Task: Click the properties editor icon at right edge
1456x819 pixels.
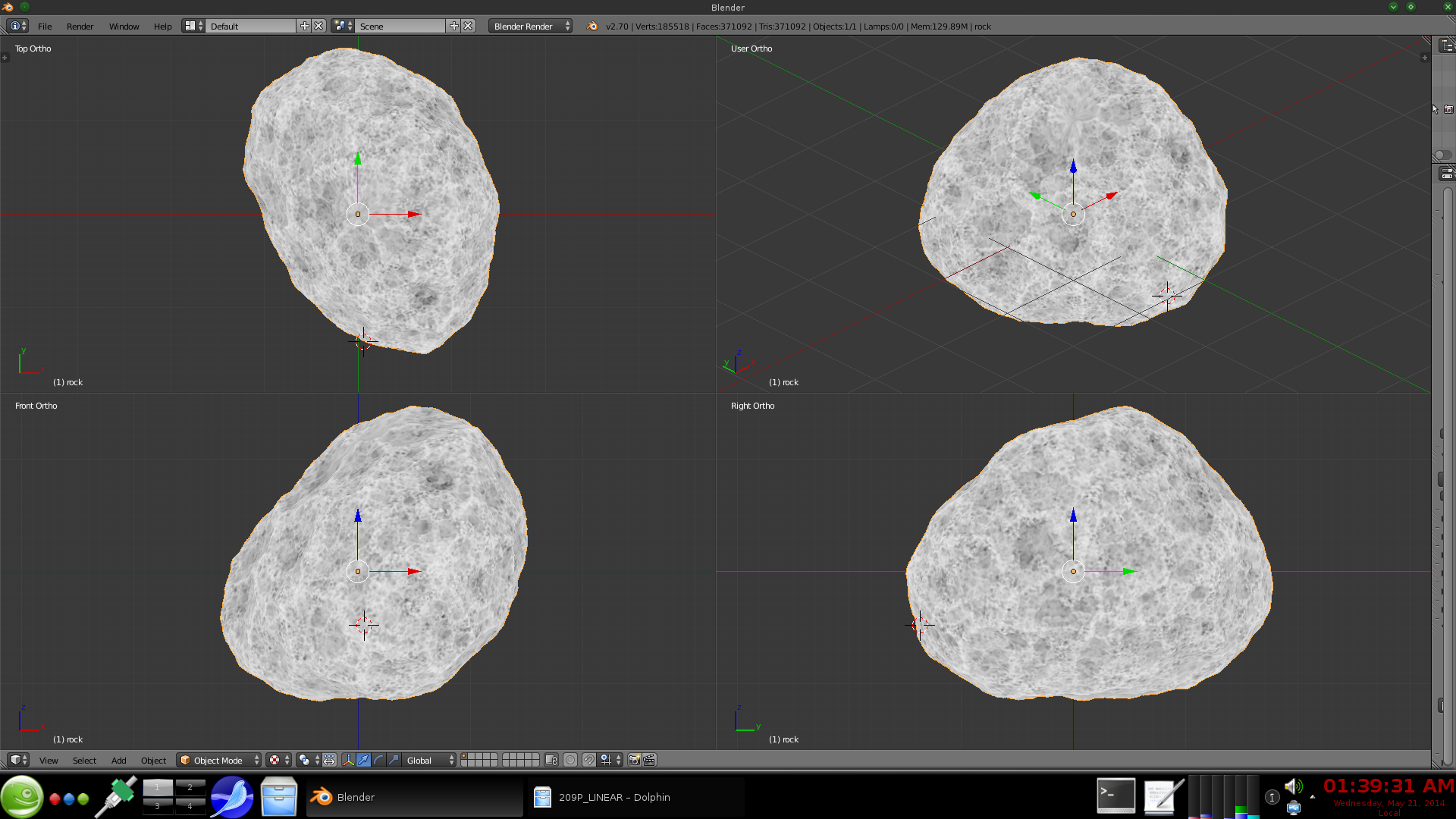Action: (x=1446, y=174)
